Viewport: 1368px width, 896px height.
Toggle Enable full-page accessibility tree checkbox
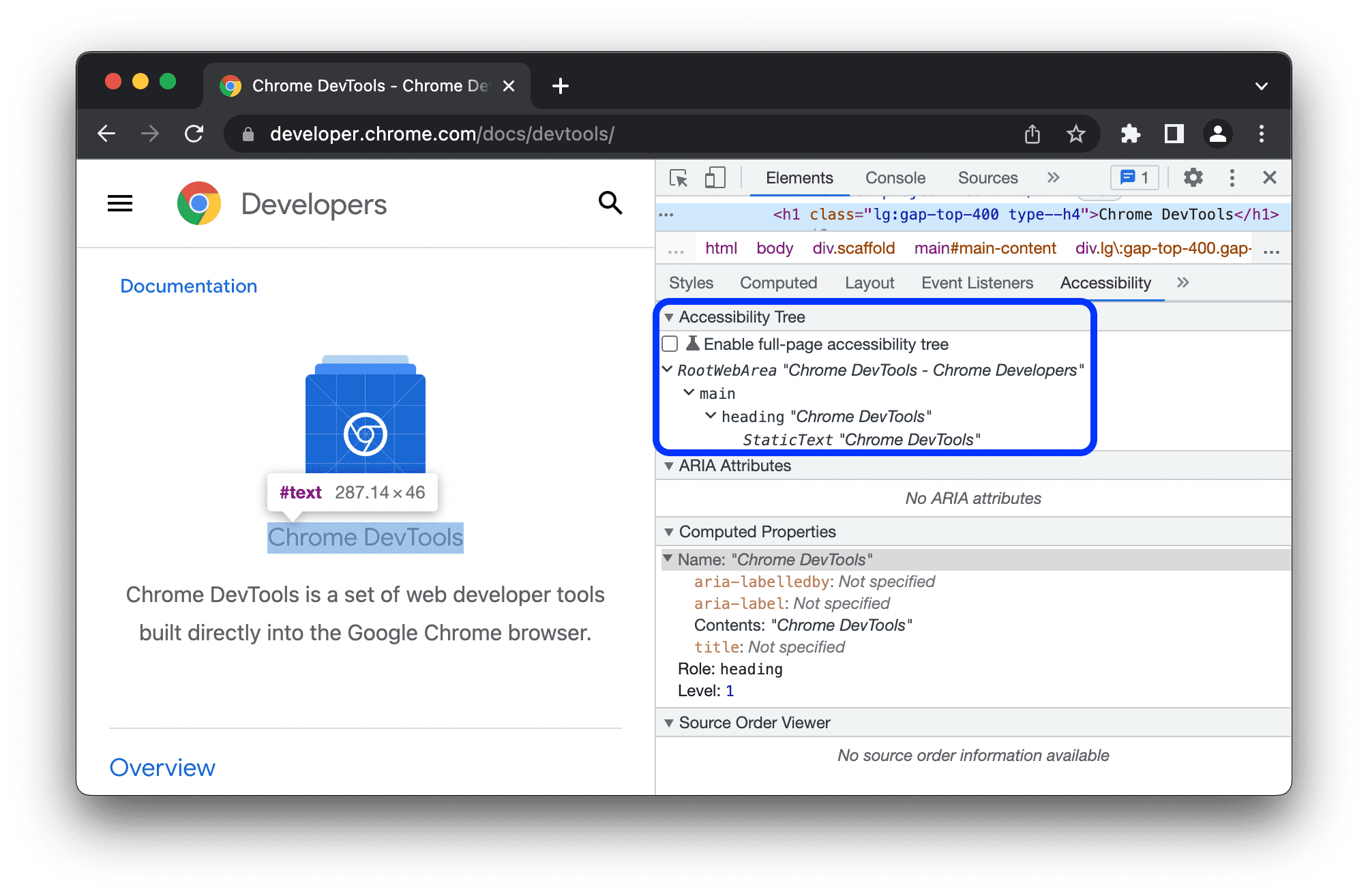point(670,345)
